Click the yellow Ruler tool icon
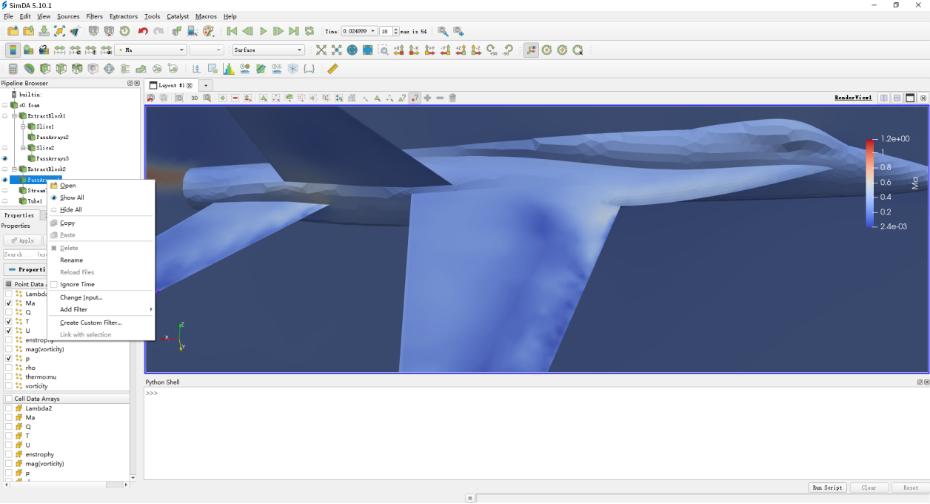The image size is (930, 504). tap(332, 69)
